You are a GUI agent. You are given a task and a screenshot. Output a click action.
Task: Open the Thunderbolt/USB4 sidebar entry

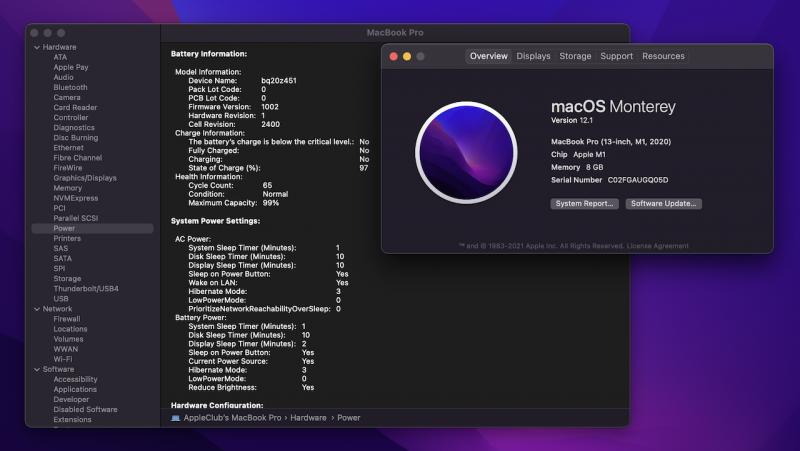86,288
